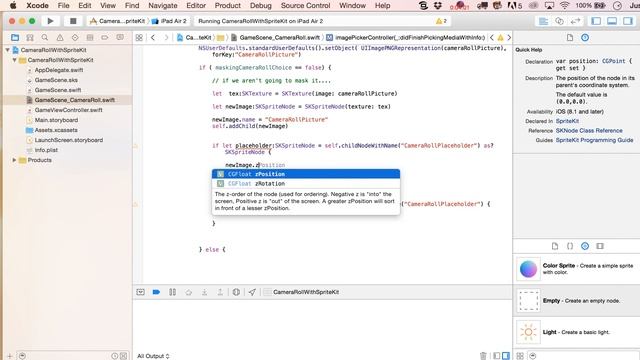Select AppDelegate.swift file
Viewport: 640px width, 360px height.
coord(59,70)
